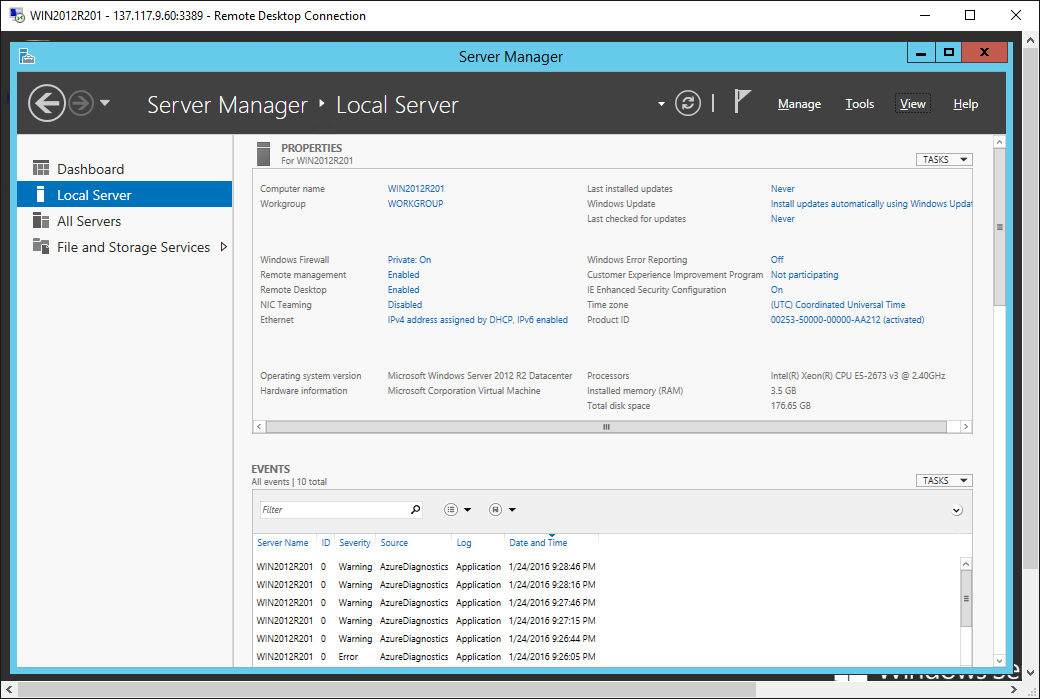The width and height of the screenshot is (1040, 699).
Task: Select the 9:27:46 PM warning event
Action: [x=426, y=603]
